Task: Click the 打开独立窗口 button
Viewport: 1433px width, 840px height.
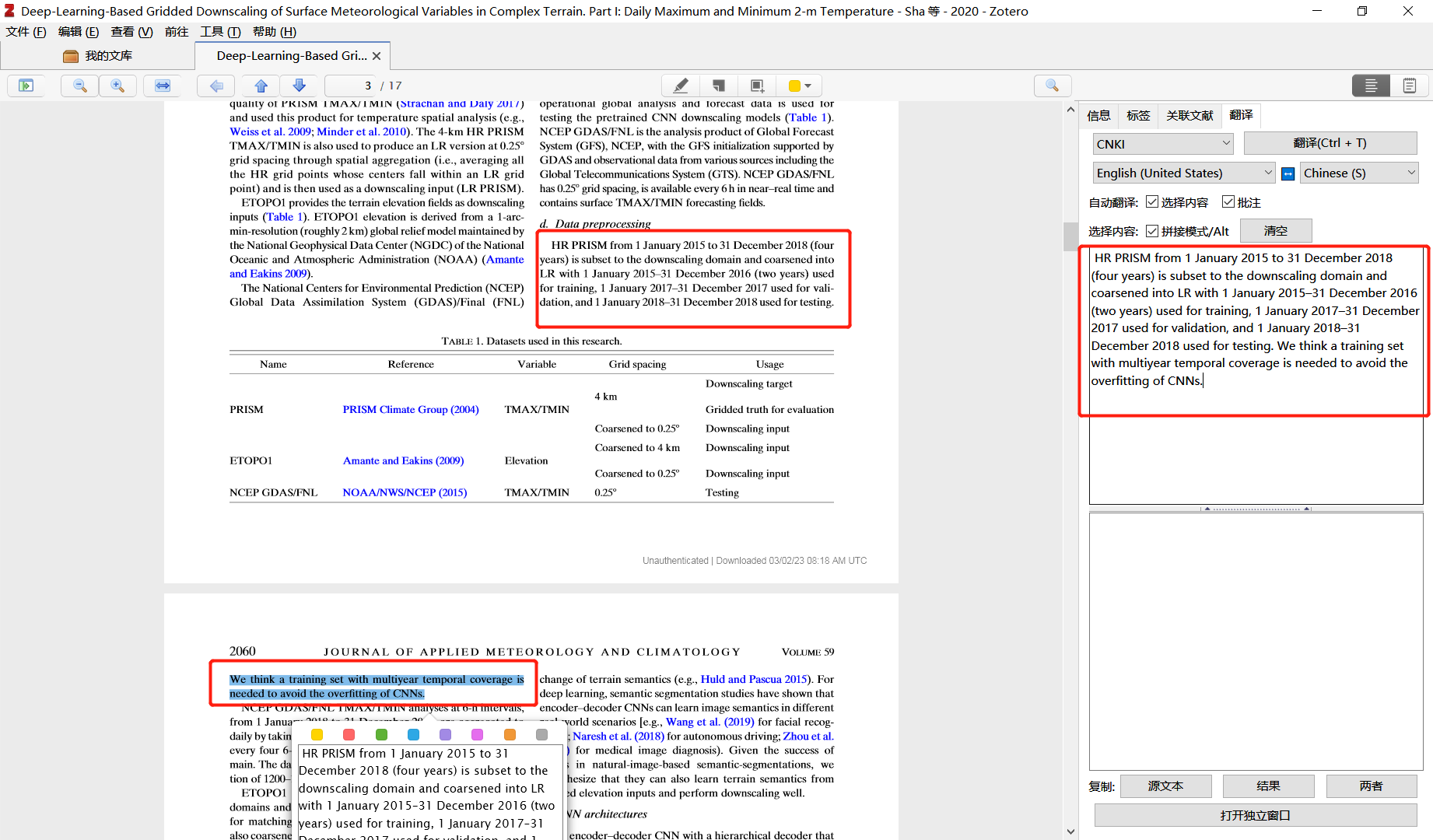Action: point(1255,815)
